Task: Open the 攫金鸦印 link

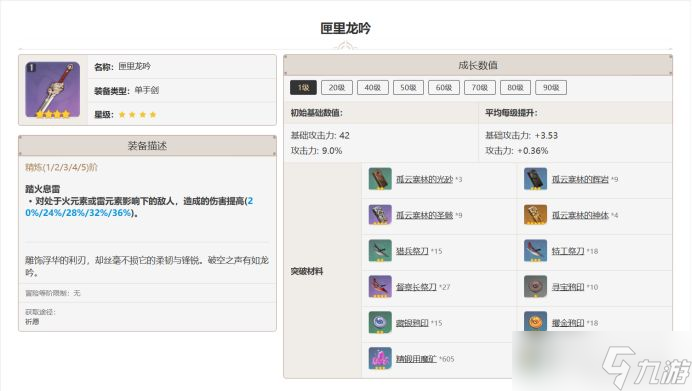Action: [x=568, y=323]
